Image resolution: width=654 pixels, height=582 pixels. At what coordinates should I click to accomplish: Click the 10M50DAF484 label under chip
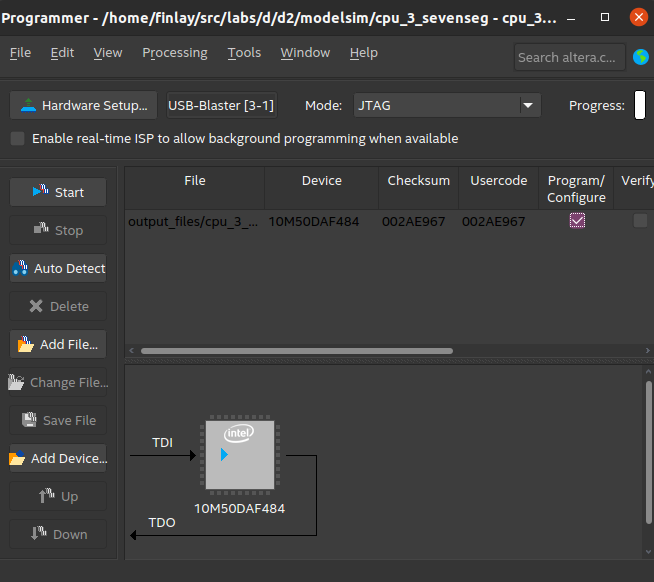tap(239, 509)
